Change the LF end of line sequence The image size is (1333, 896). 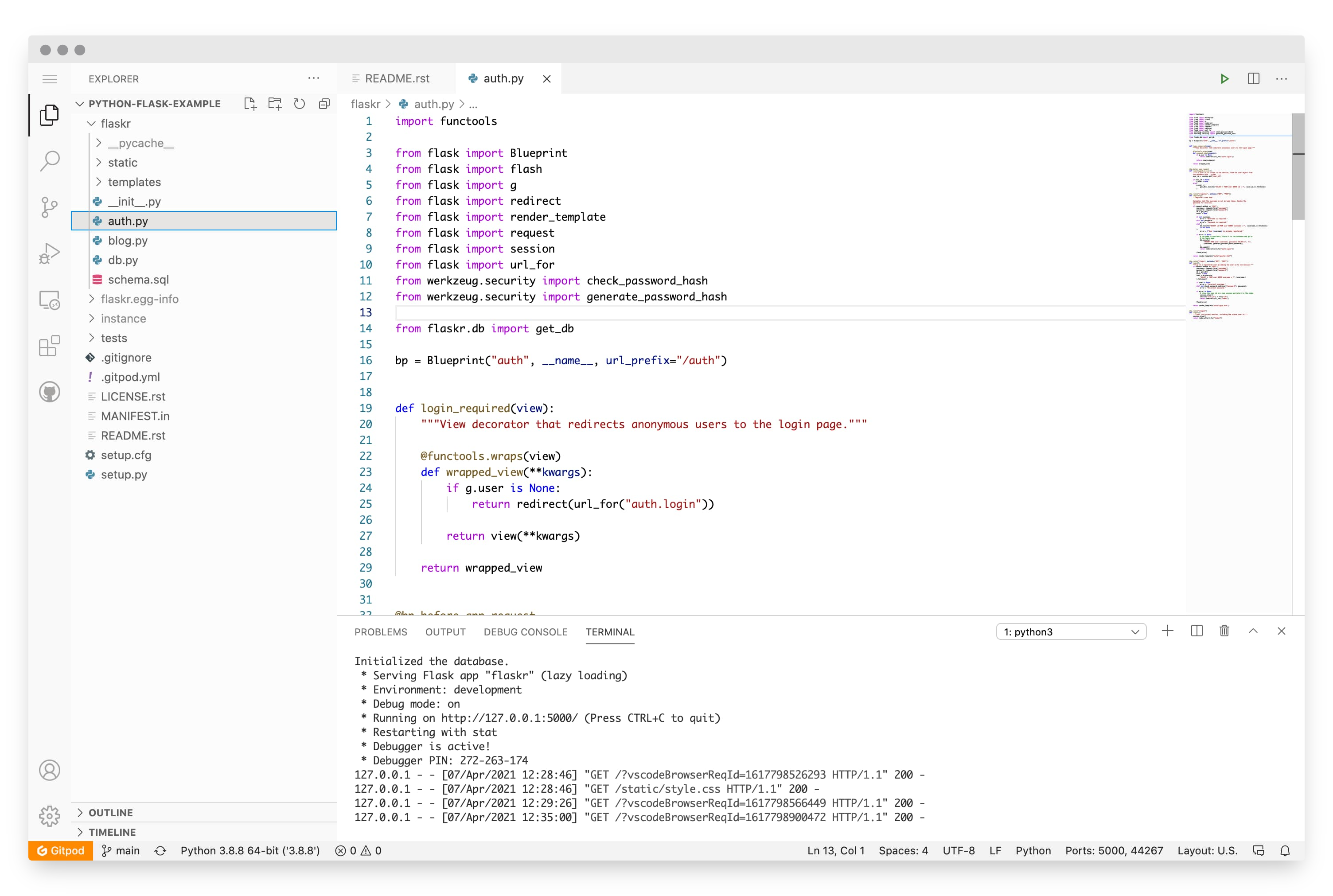[995, 850]
